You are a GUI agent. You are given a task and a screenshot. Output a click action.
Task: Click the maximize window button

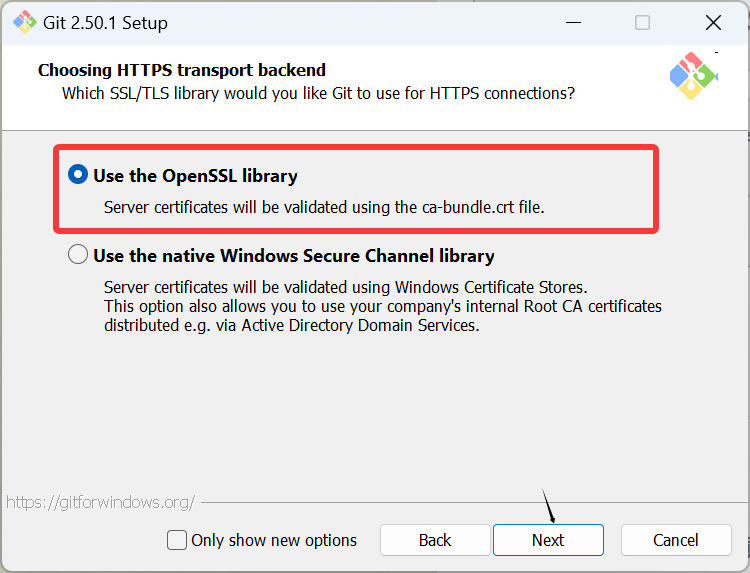642,22
